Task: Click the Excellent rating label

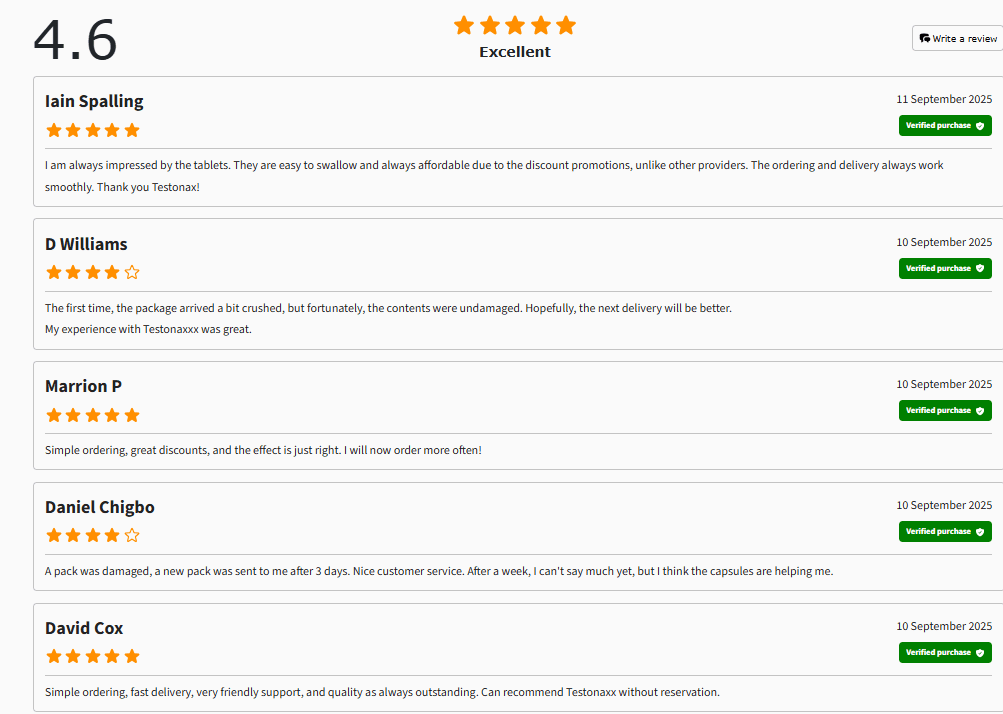Action: coord(515,52)
